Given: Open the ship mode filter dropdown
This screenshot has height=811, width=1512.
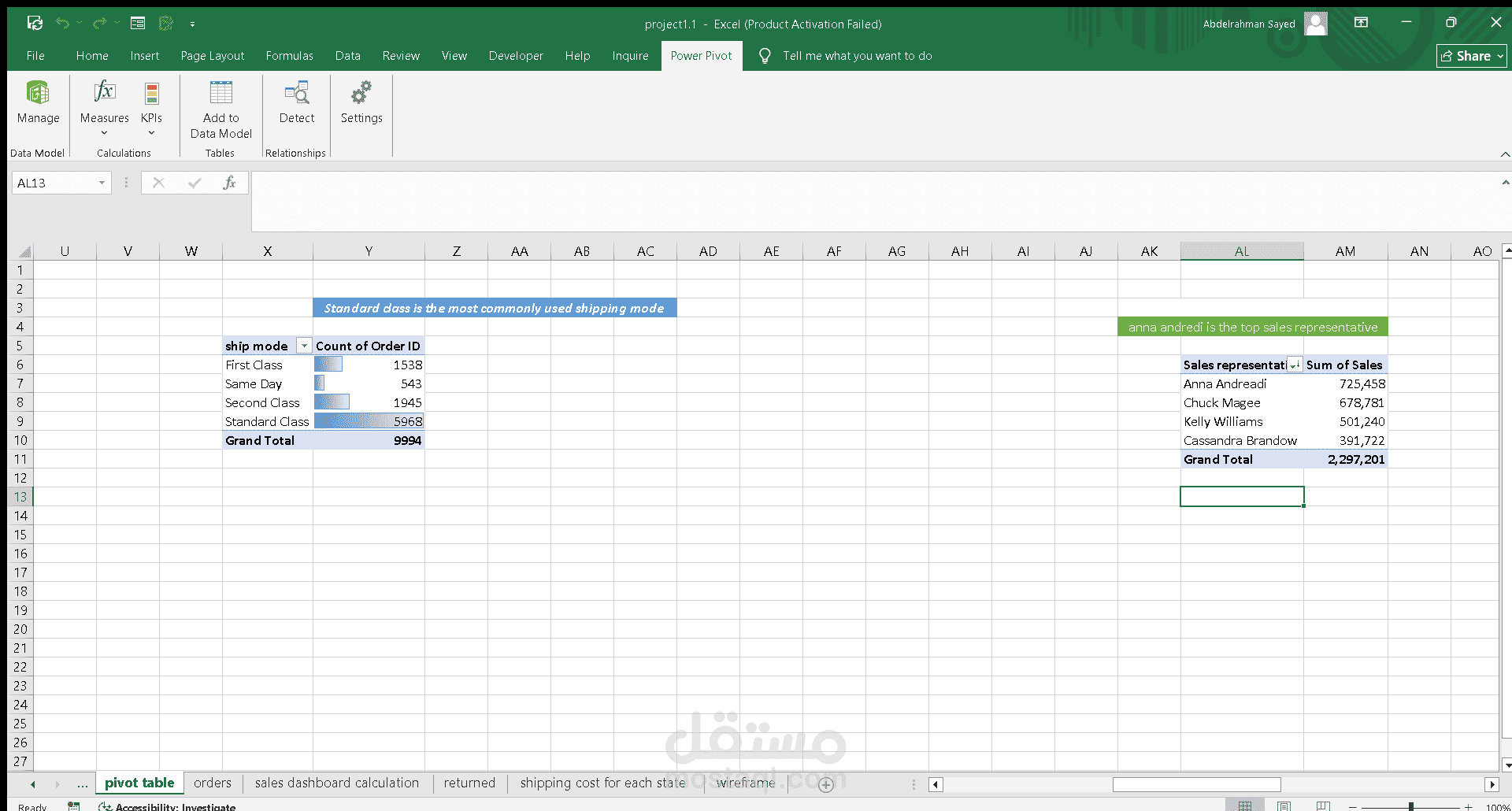Looking at the screenshot, I should coord(304,346).
